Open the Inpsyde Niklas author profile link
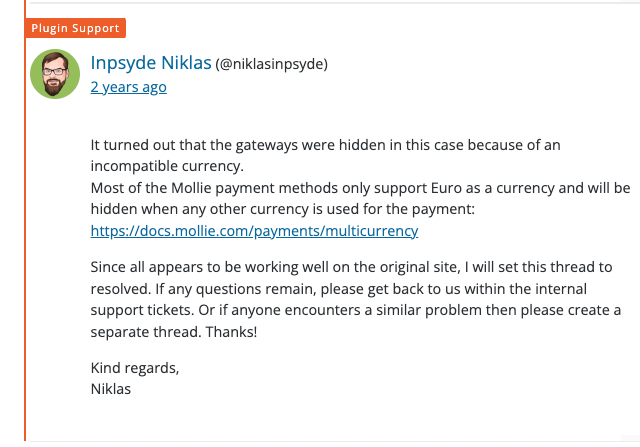This screenshot has height=447, width=640. click(x=151, y=63)
